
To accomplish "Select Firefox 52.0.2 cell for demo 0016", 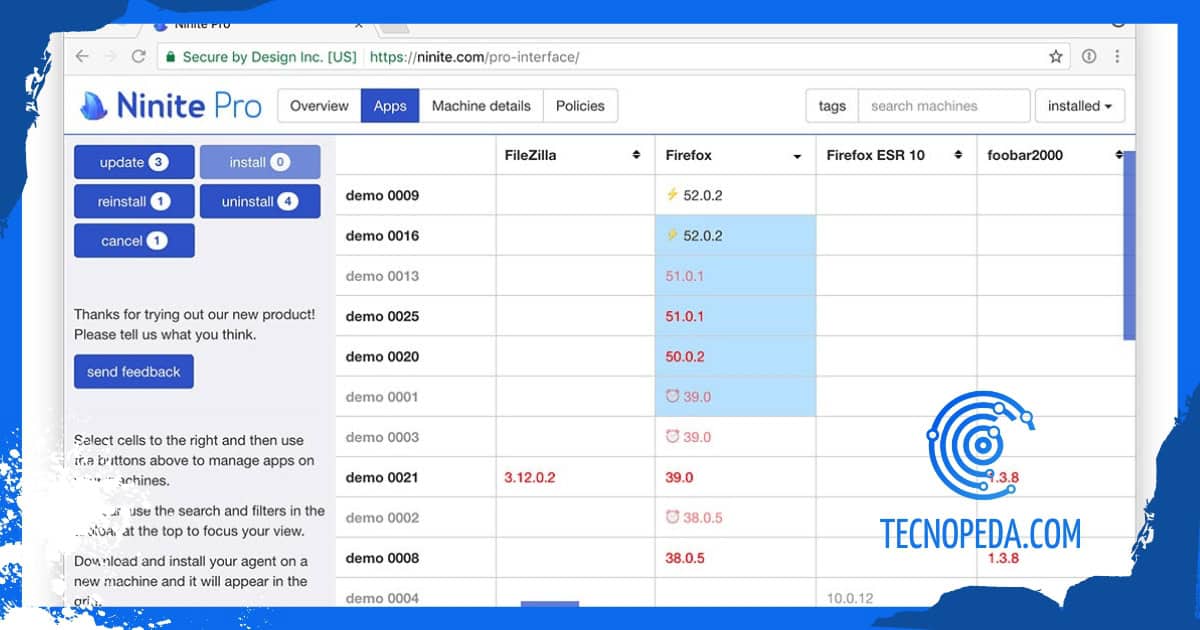I will click(735, 236).
